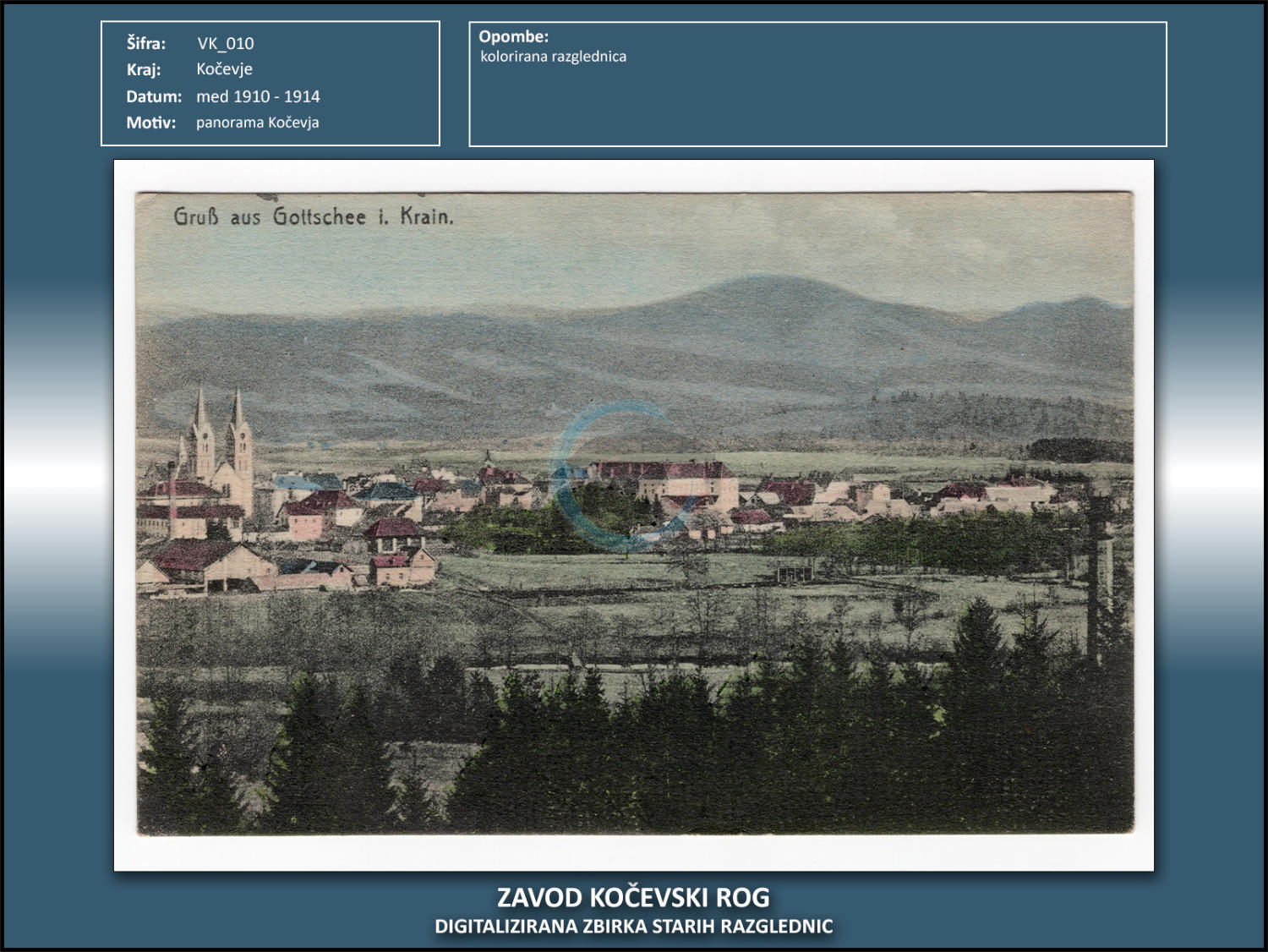Image resolution: width=1268 pixels, height=952 pixels.
Task: Select the Kočevje place value
Action: [x=224, y=69]
